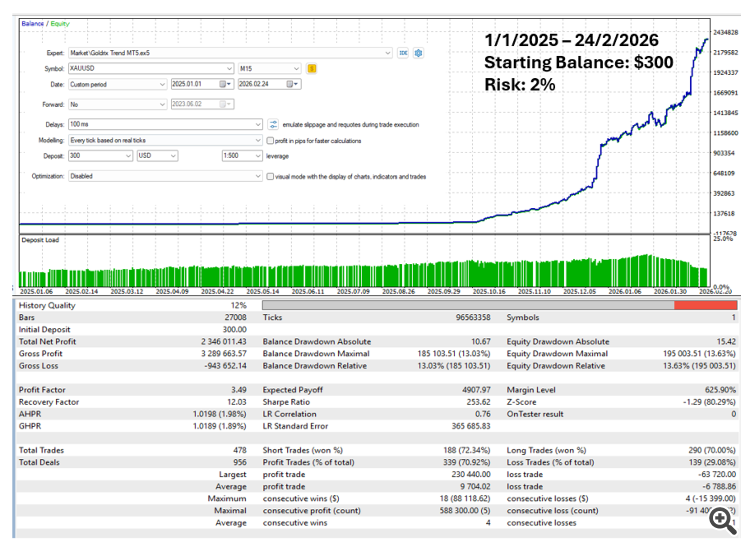
Task: Expand the Custom period date dropdown
Action: coord(163,85)
